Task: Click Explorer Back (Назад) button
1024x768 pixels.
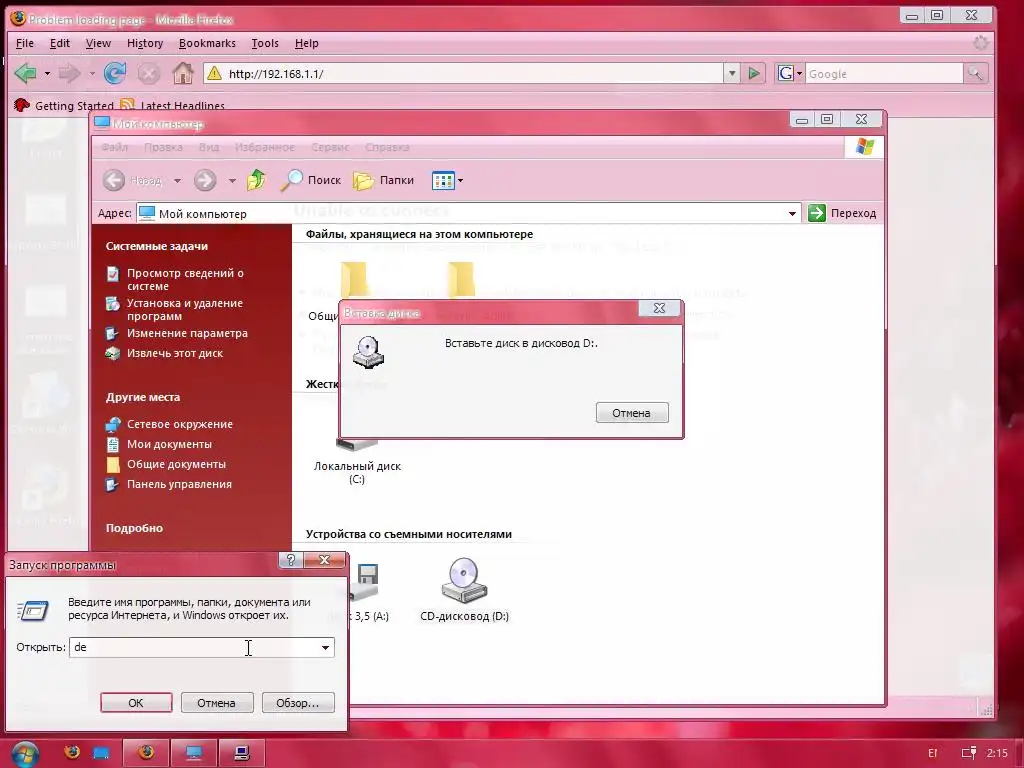Action: pos(133,180)
